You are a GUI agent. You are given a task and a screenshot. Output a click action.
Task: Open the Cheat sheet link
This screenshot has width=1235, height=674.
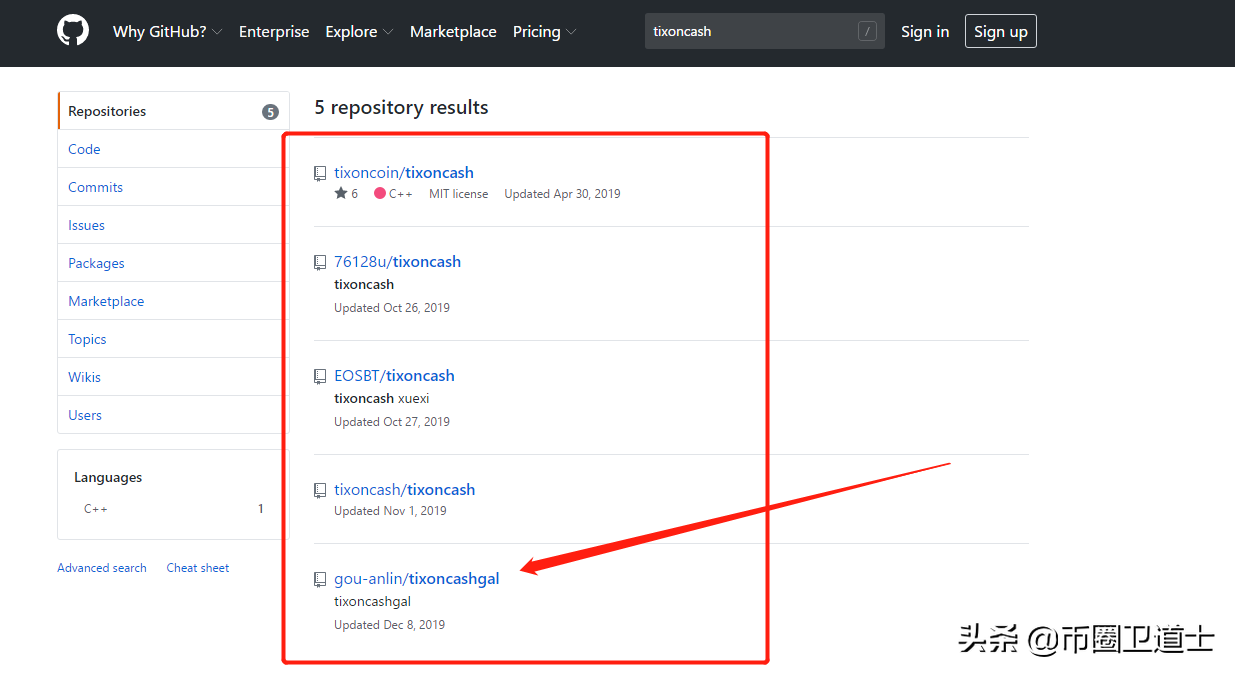tap(198, 568)
